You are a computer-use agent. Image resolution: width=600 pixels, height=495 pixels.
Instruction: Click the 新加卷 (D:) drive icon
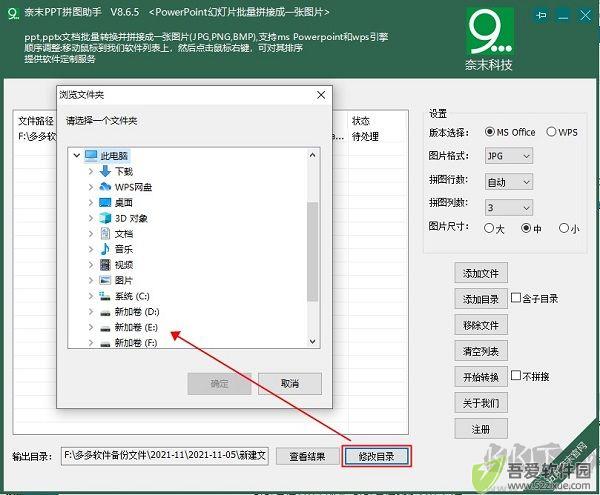tap(105, 313)
